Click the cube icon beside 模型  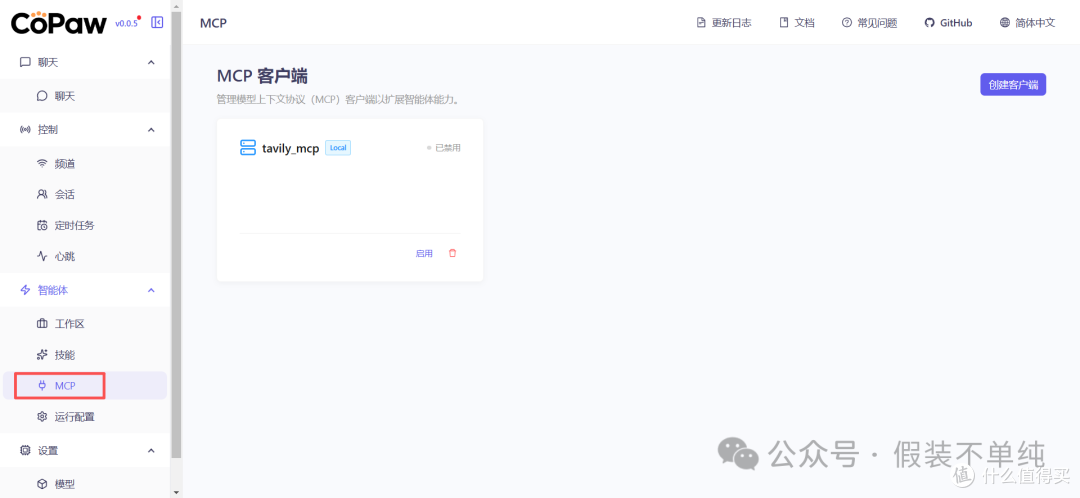[x=42, y=484]
